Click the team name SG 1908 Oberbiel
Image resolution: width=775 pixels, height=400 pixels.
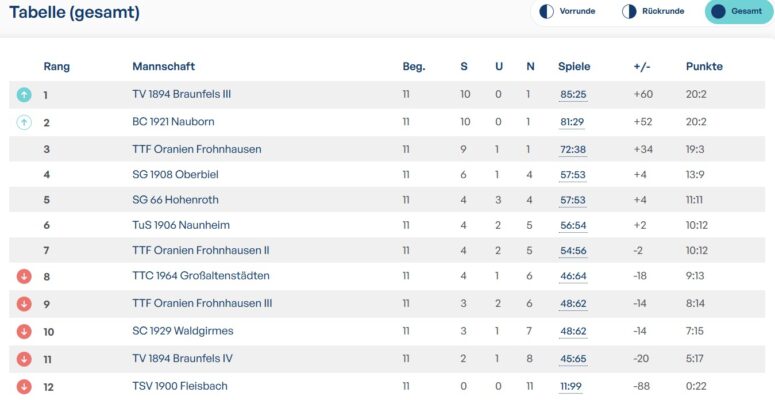tap(175, 174)
